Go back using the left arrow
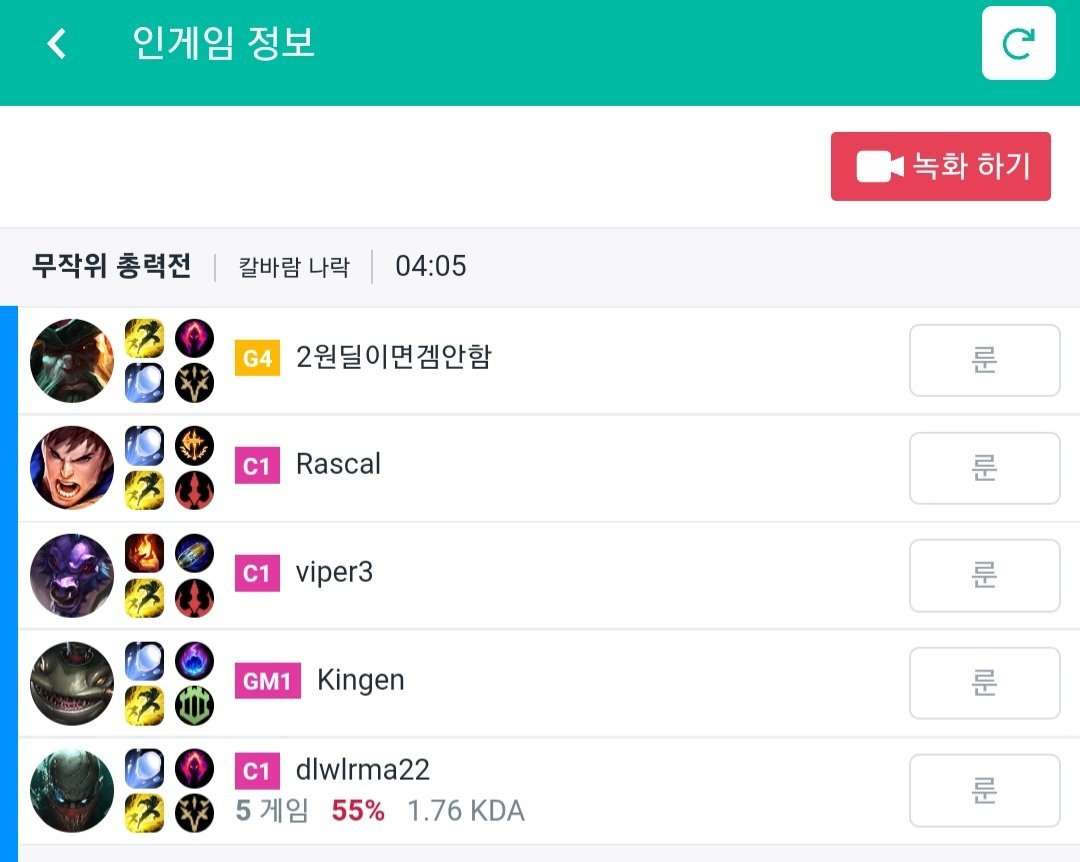The width and height of the screenshot is (1080, 862). point(56,43)
